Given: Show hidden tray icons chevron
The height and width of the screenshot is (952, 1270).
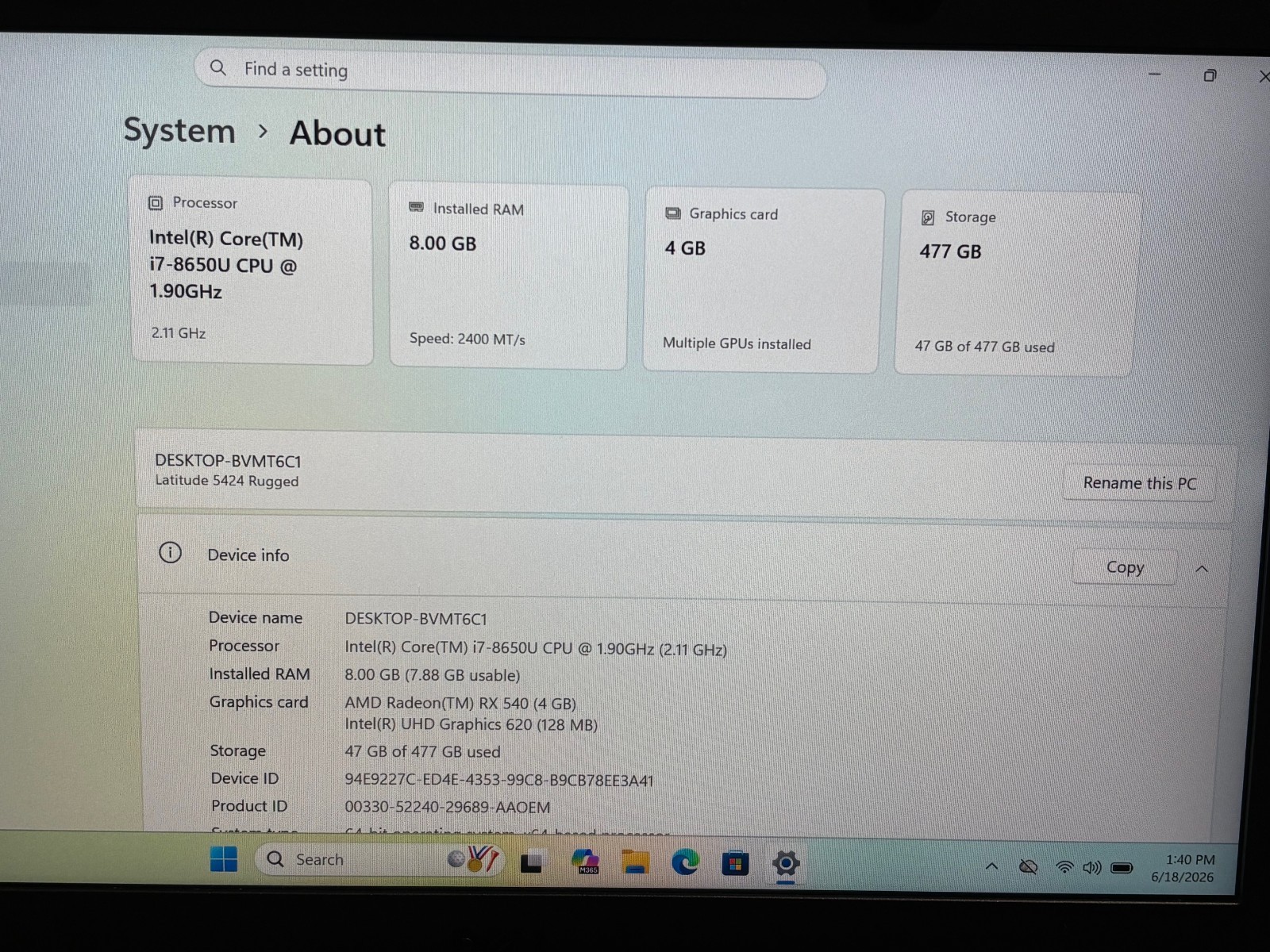Looking at the screenshot, I should pos(992,866).
